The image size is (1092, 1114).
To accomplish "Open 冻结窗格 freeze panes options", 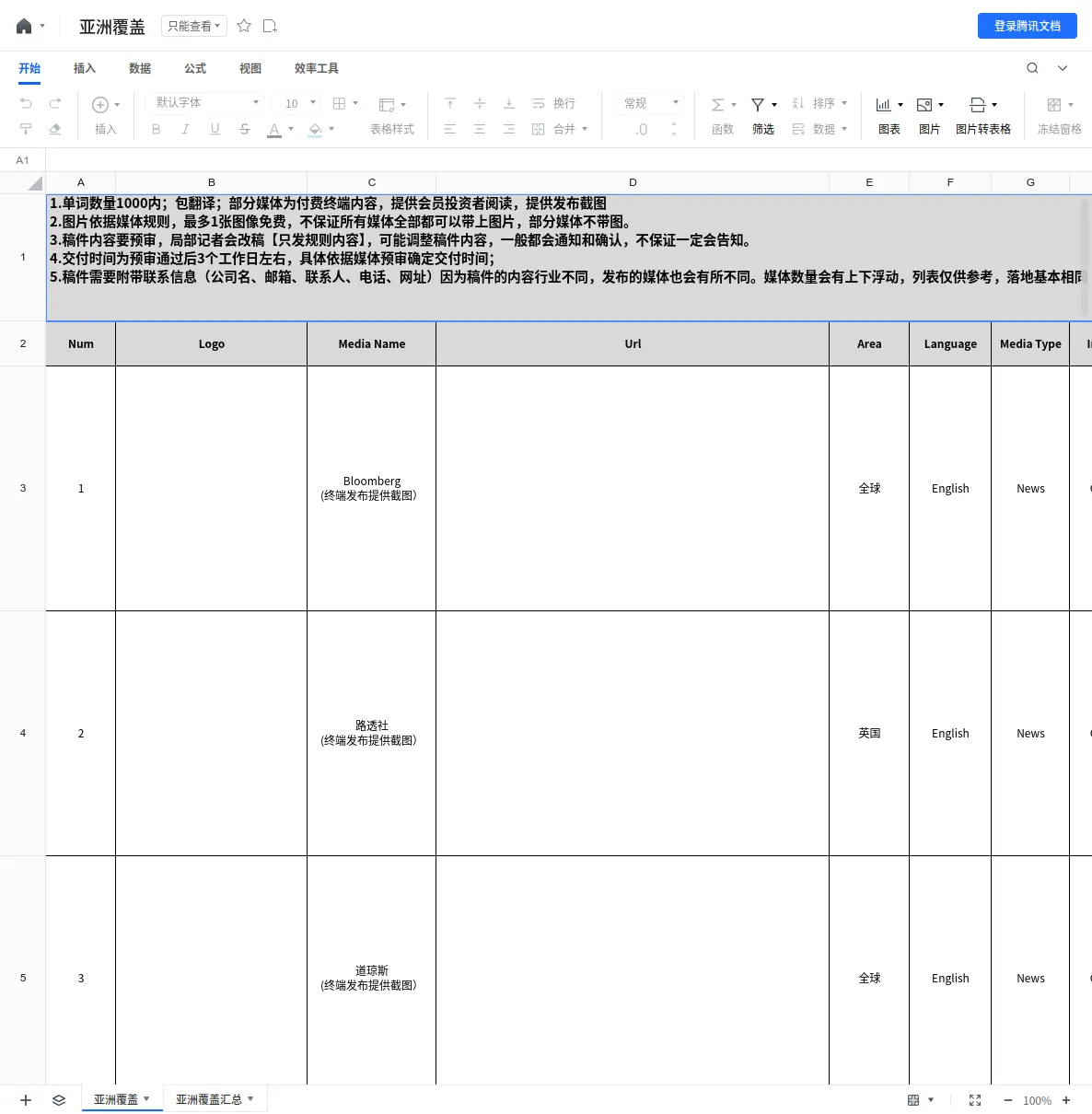I will pos(1060,116).
